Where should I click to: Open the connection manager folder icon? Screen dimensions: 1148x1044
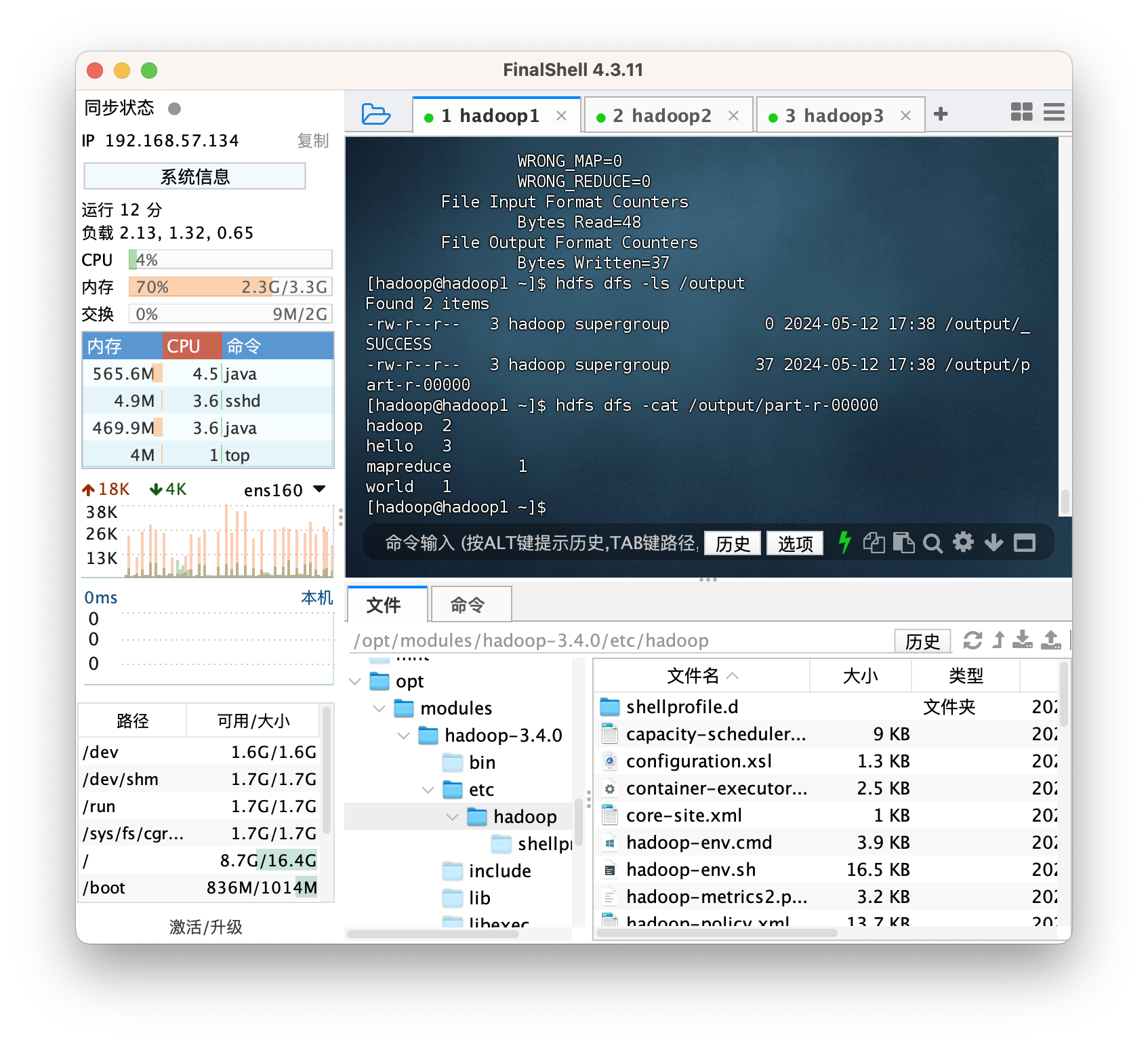click(375, 114)
